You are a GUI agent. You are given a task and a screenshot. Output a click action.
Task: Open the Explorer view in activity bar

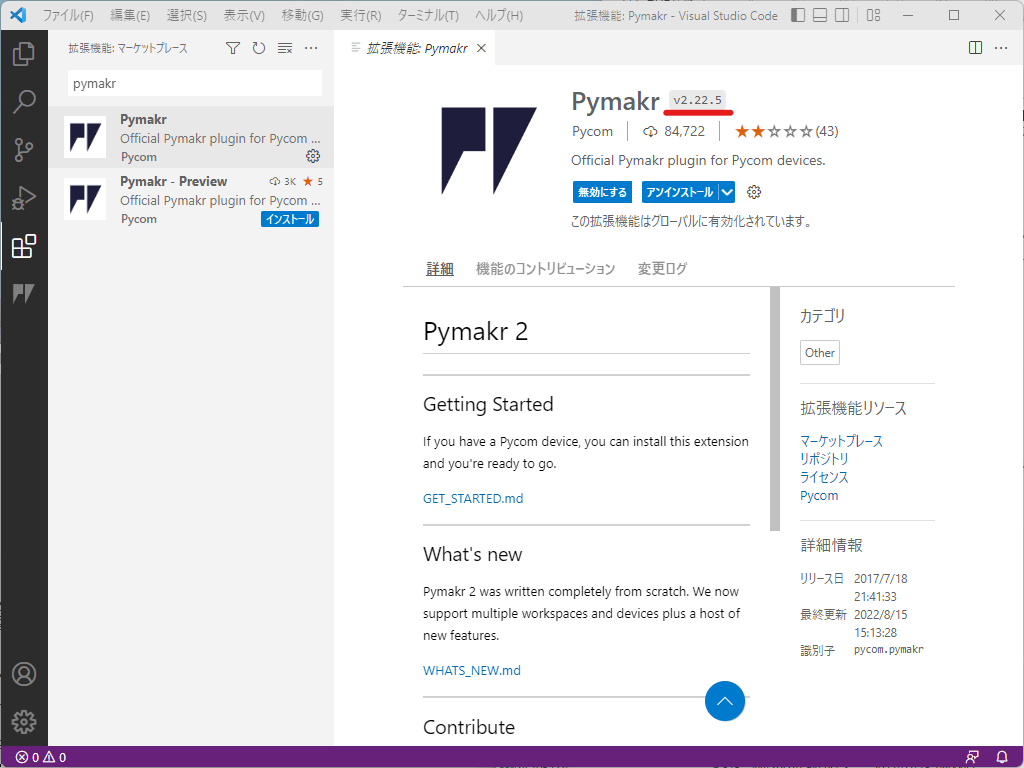(x=24, y=54)
